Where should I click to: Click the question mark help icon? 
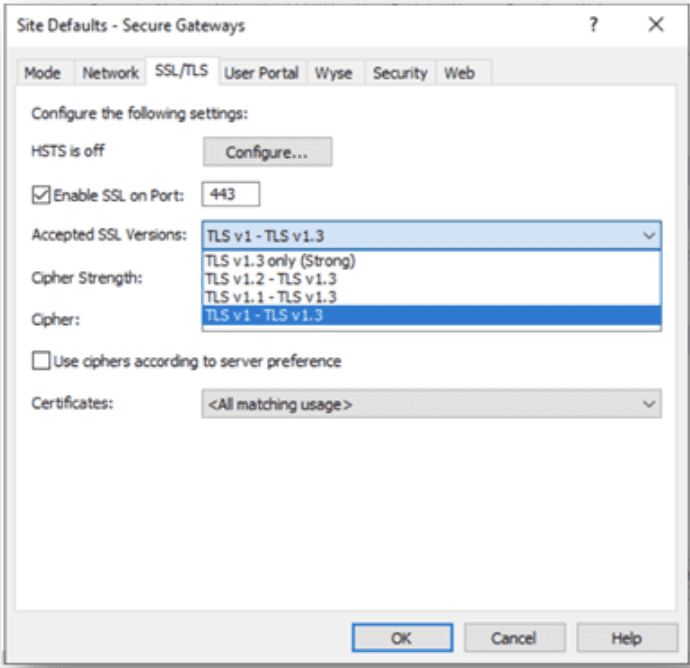[x=594, y=25]
